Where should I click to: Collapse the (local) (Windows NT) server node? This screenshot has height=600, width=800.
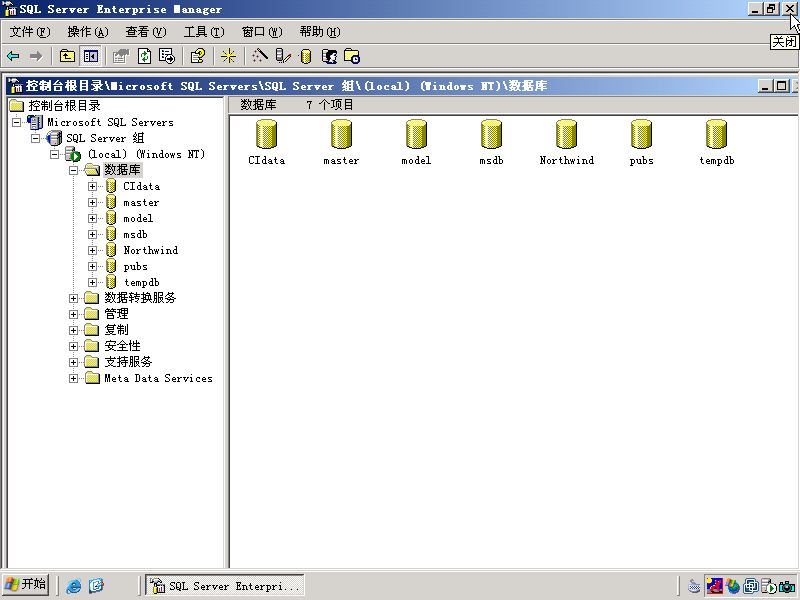click(x=54, y=154)
